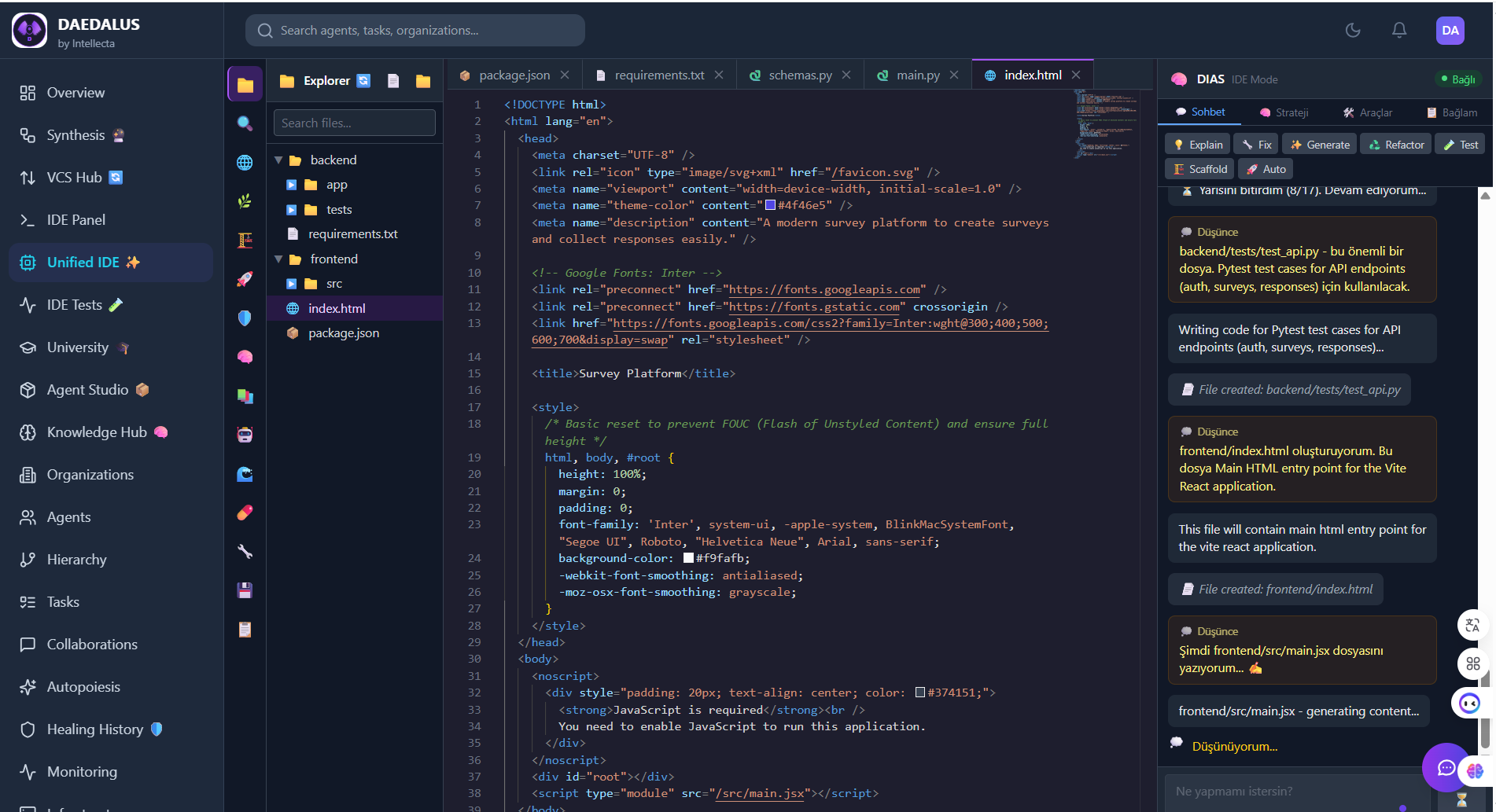
Task: Click the new file icon in Explorer header
Action: pos(393,81)
